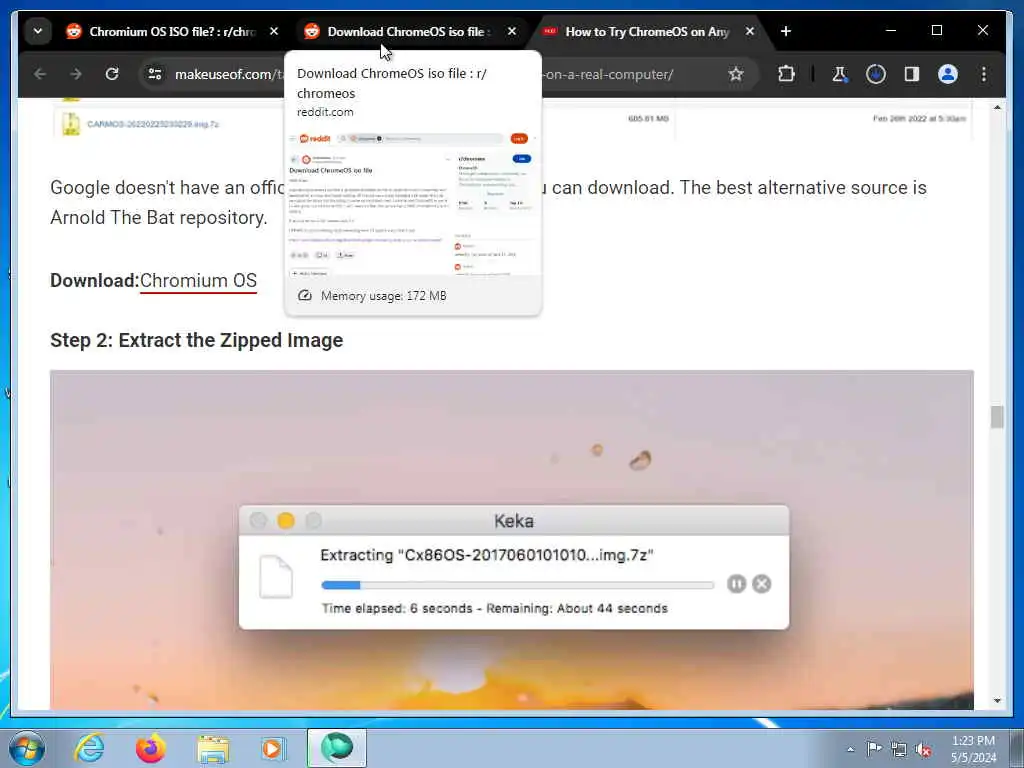Reload the current page
This screenshot has height=768, width=1024.
click(112, 74)
